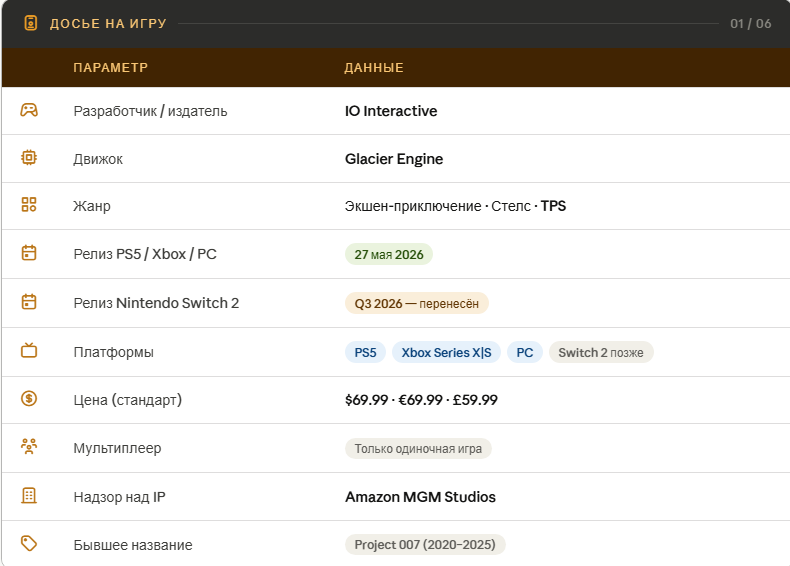This screenshot has height=566, width=790.
Task: Click the chip icon in Движок row
Action: 29,158
